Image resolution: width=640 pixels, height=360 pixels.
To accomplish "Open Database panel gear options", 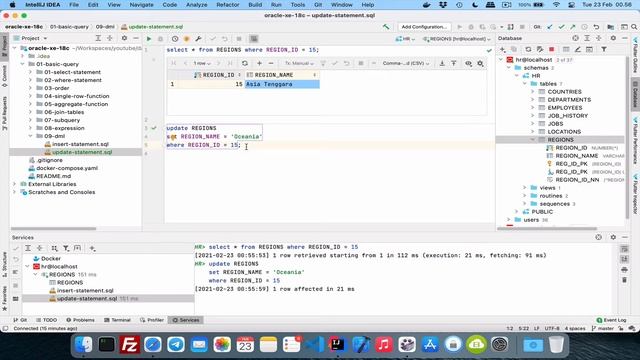I will click(613, 38).
